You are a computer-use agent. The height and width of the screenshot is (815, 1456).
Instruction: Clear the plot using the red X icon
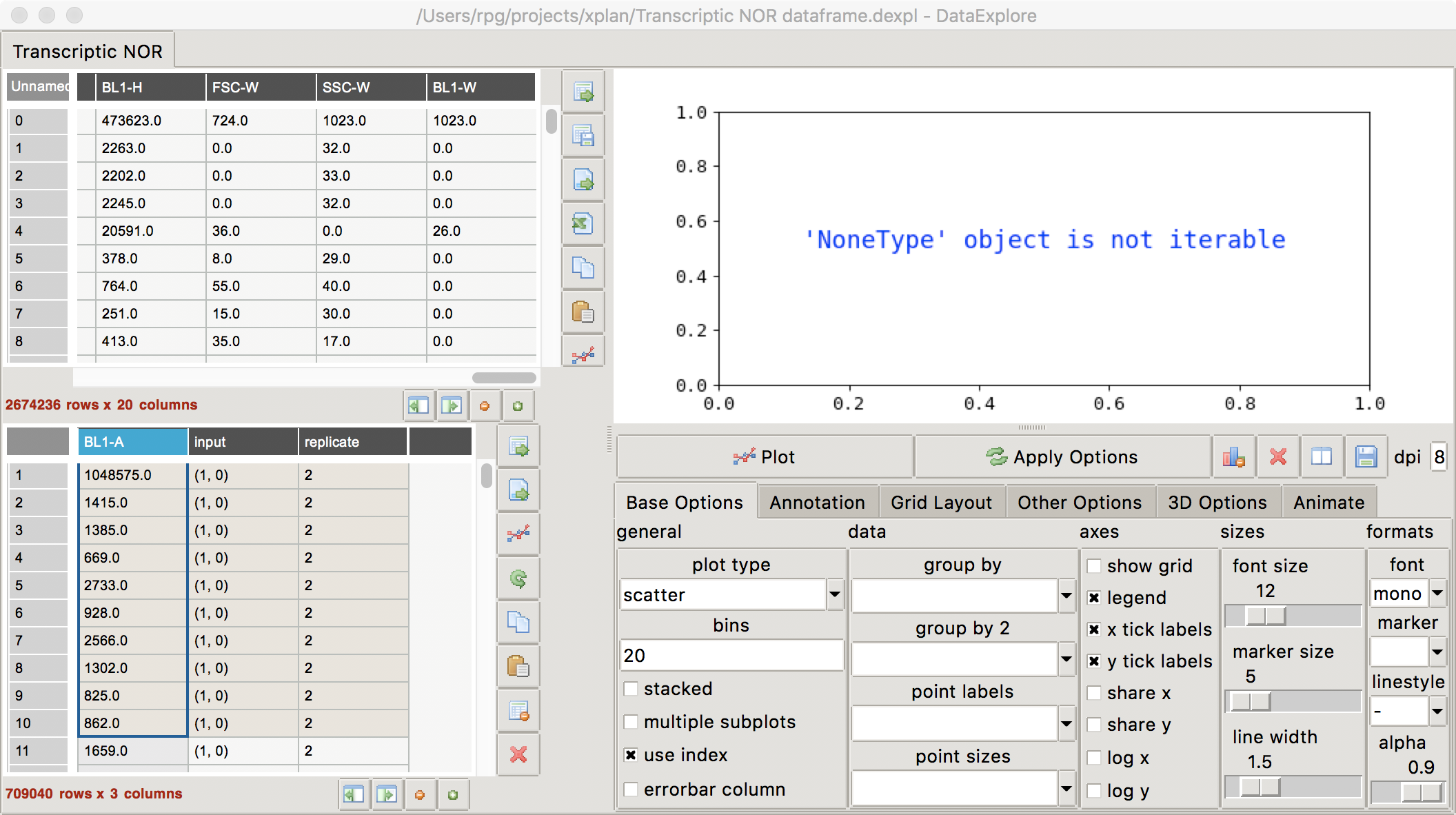pos(1278,456)
